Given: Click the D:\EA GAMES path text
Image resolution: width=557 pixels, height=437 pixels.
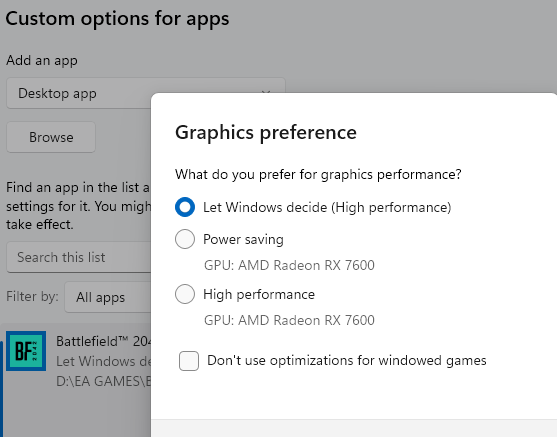Looking at the screenshot, I should [103, 381].
